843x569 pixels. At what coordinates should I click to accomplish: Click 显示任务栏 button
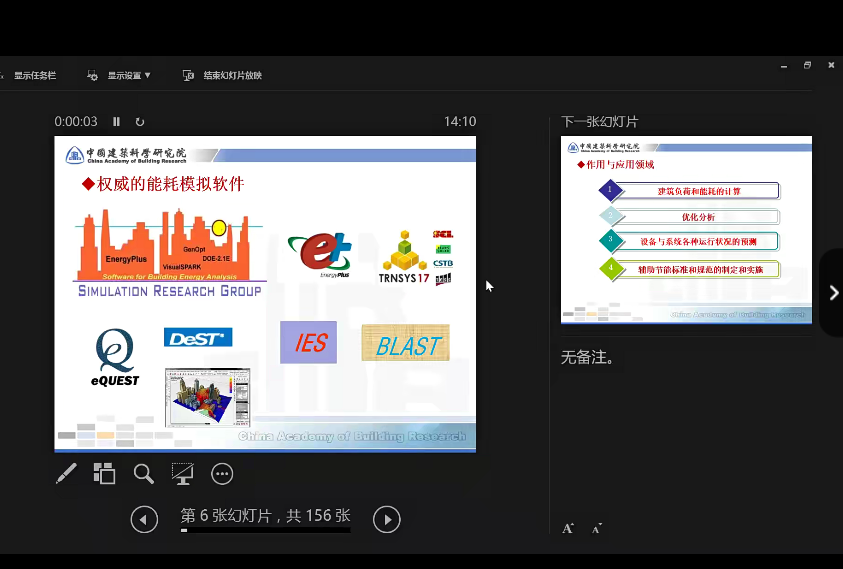coord(34,75)
